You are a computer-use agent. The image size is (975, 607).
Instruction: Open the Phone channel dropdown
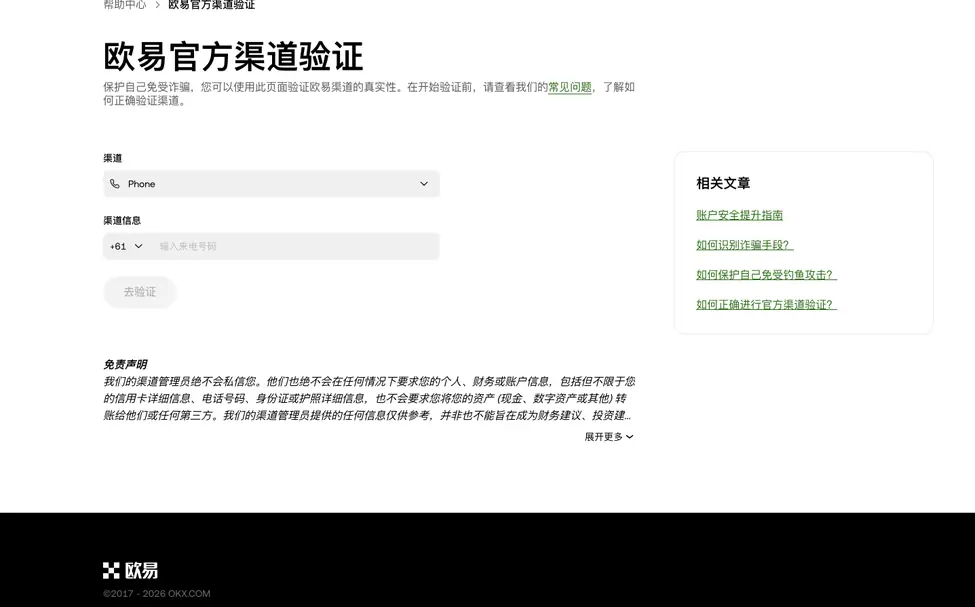point(271,183)
